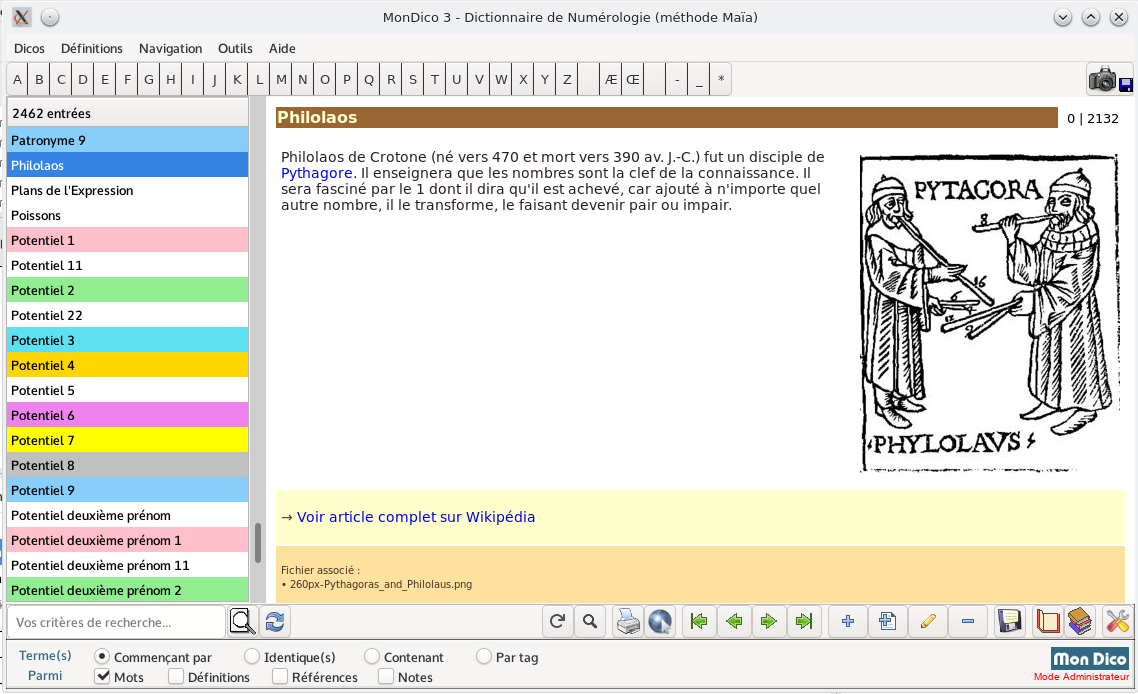Open the Outils menu
The width and height of the screenshot is (1138, 694).
[235, 48]
